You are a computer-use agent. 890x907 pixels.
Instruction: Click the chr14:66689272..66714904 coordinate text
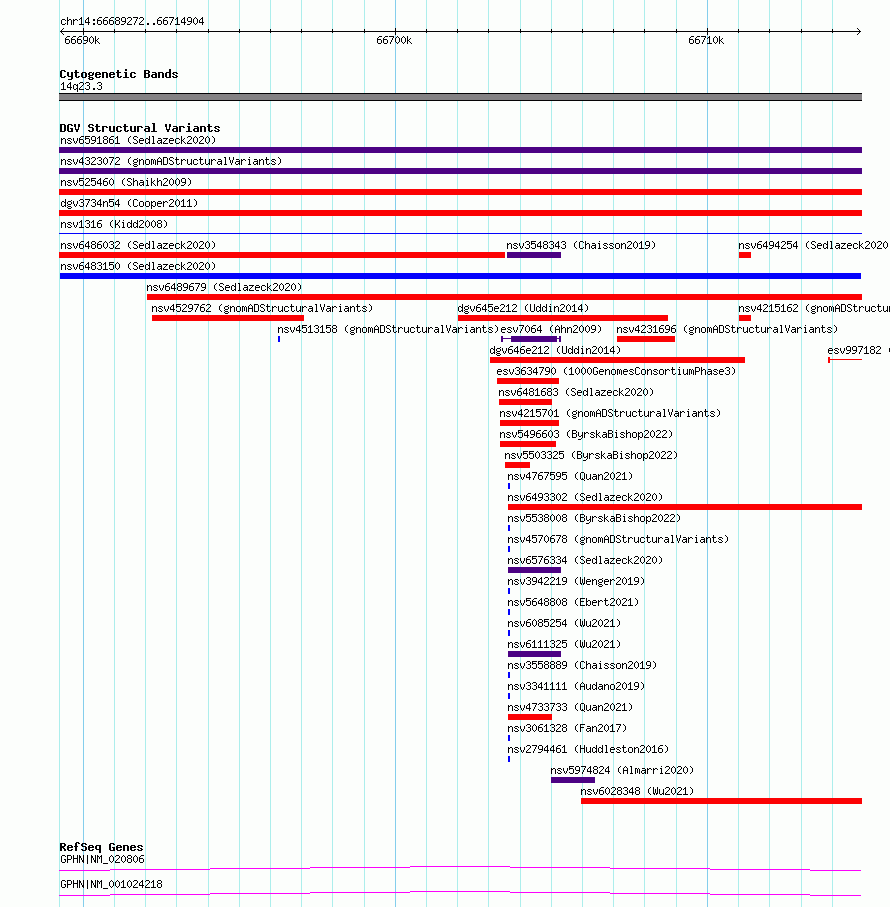[x=132, y=21]
